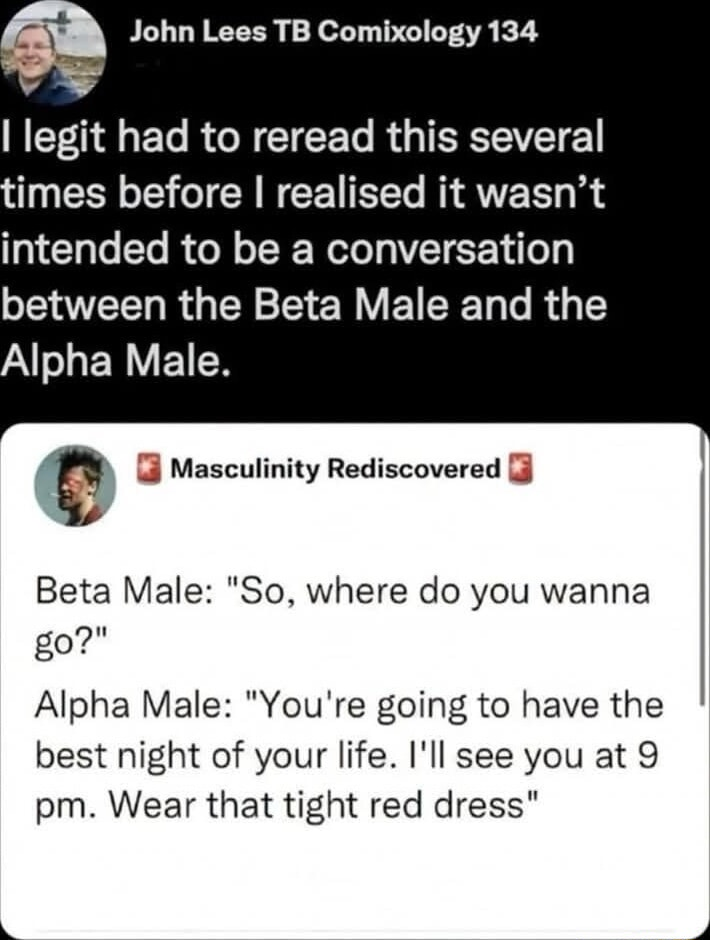Viewport: 710px width, 940px height.
Task: Open Masculinity Rediscovered's profile avatar
Action: (75, 486)
